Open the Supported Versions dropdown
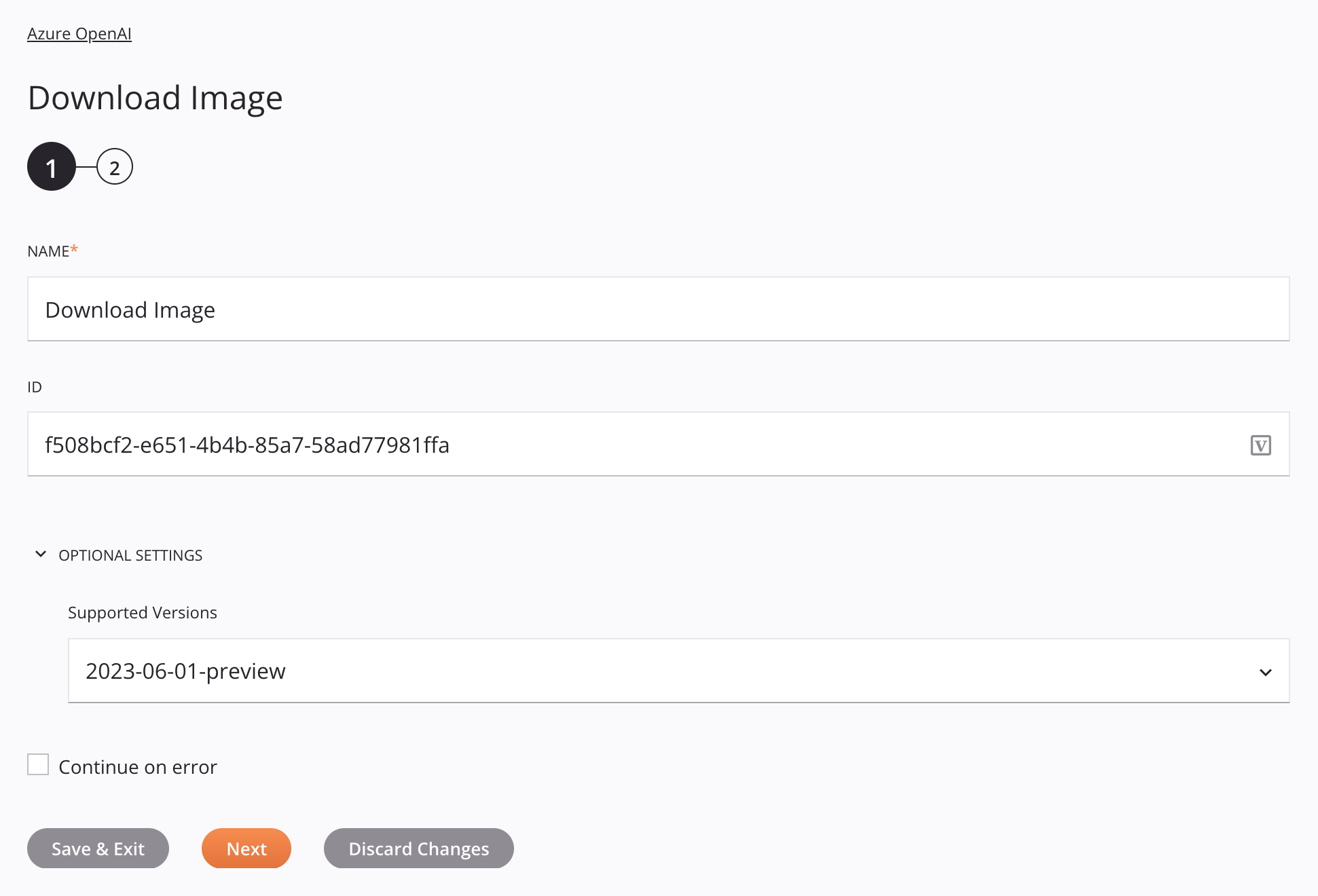The width and height of the screenshot is (1318, 896). [x=679, y=671]
